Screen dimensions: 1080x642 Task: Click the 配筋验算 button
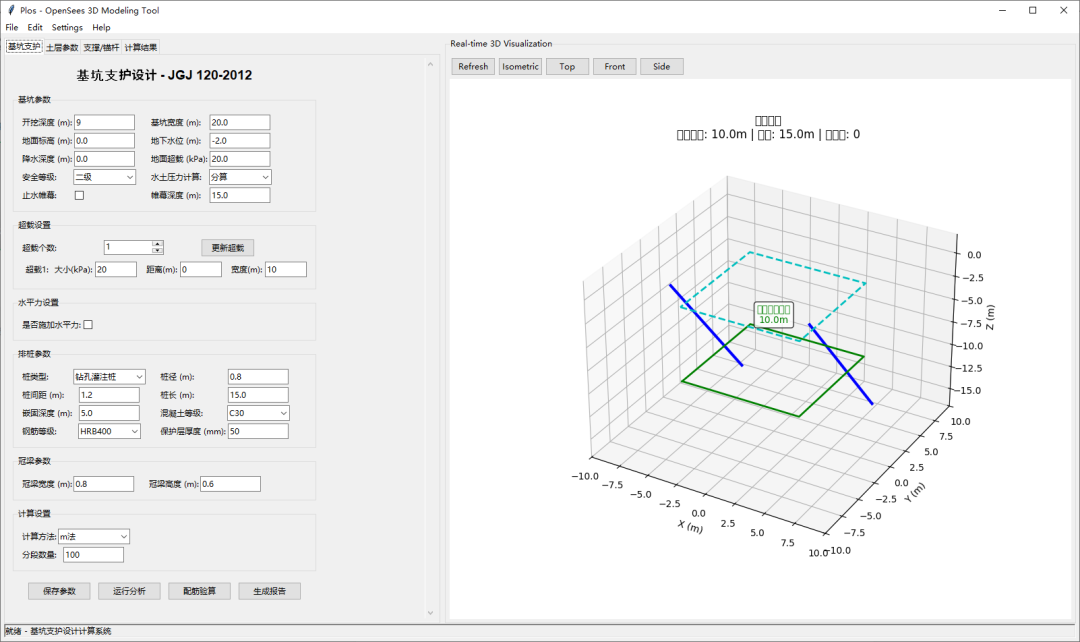coord(200,591)
